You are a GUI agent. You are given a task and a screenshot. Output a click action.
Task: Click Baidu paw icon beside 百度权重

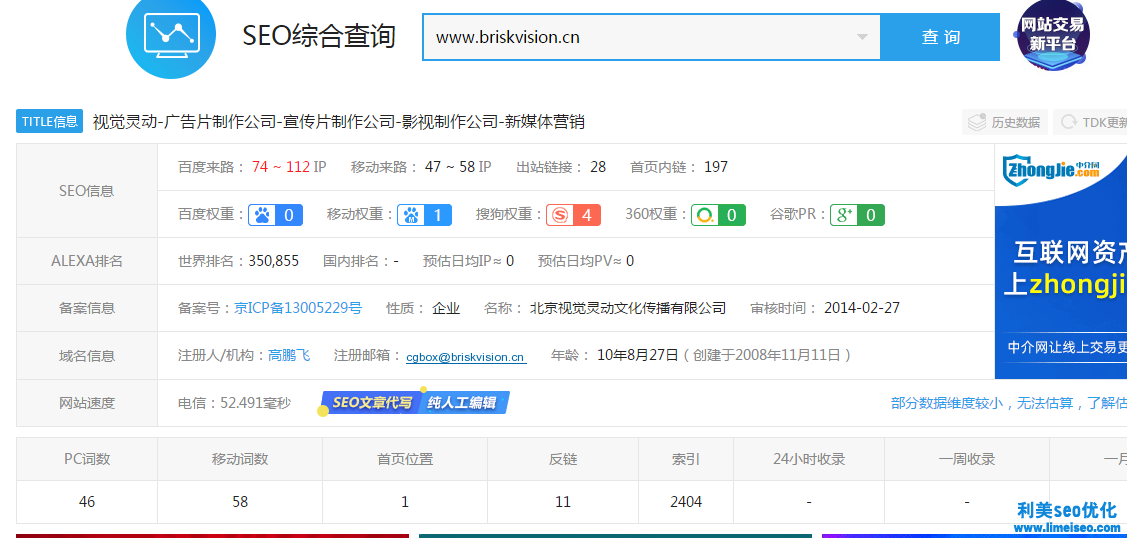click(x=262, y=215)
